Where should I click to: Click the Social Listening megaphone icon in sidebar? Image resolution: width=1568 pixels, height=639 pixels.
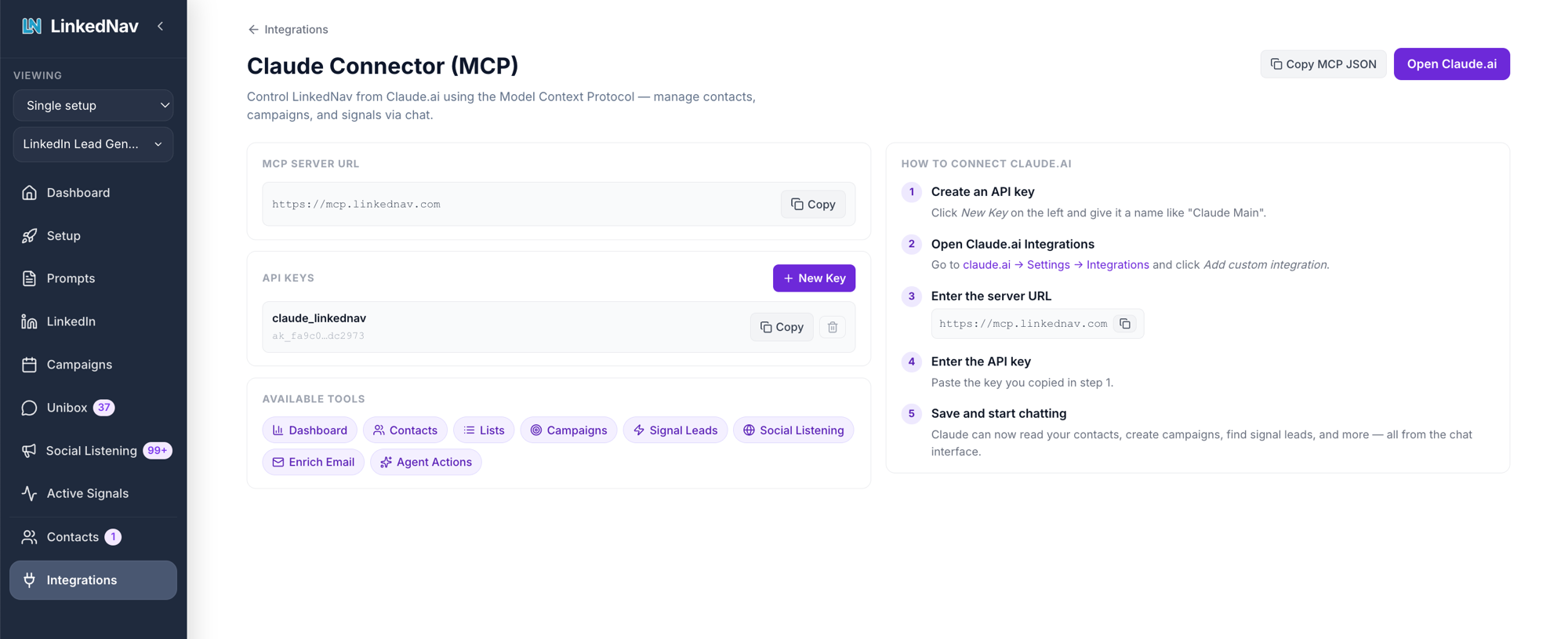click(29, 451)
